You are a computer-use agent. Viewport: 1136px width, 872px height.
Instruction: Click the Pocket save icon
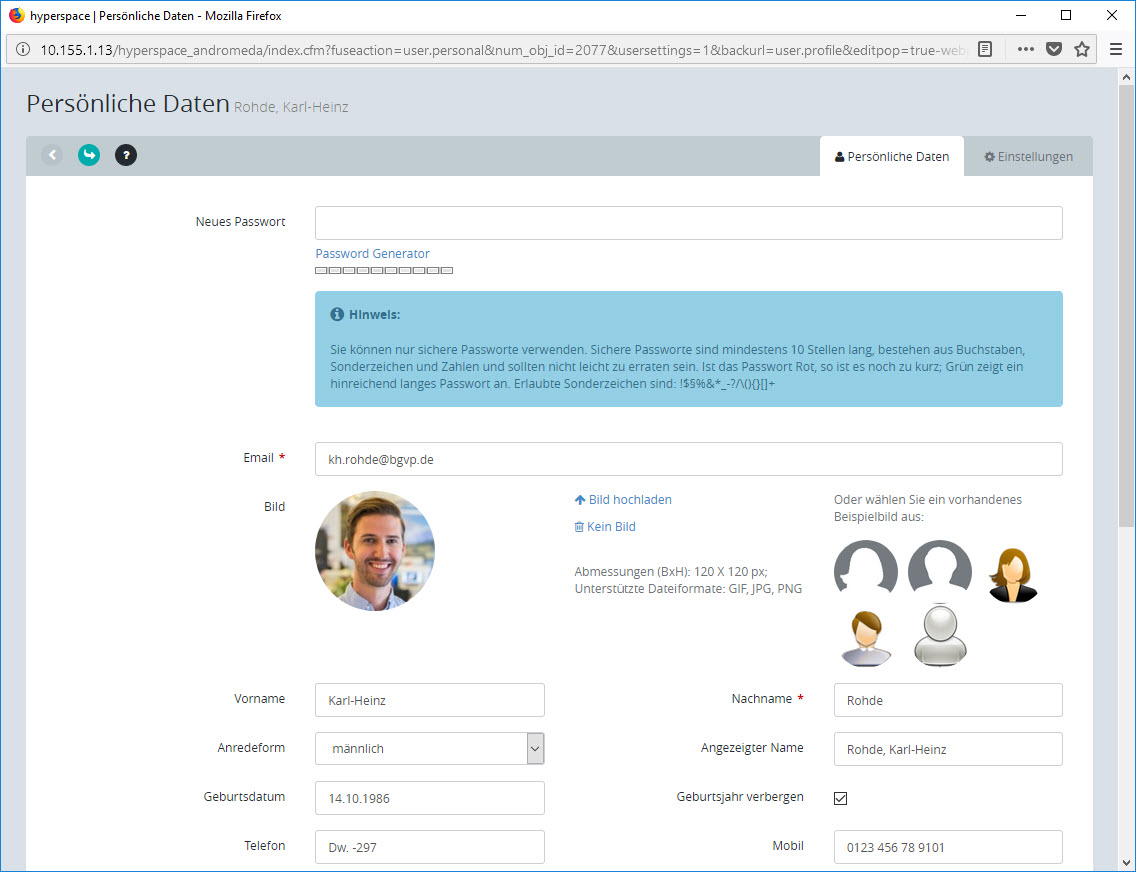pos(1053,49)
